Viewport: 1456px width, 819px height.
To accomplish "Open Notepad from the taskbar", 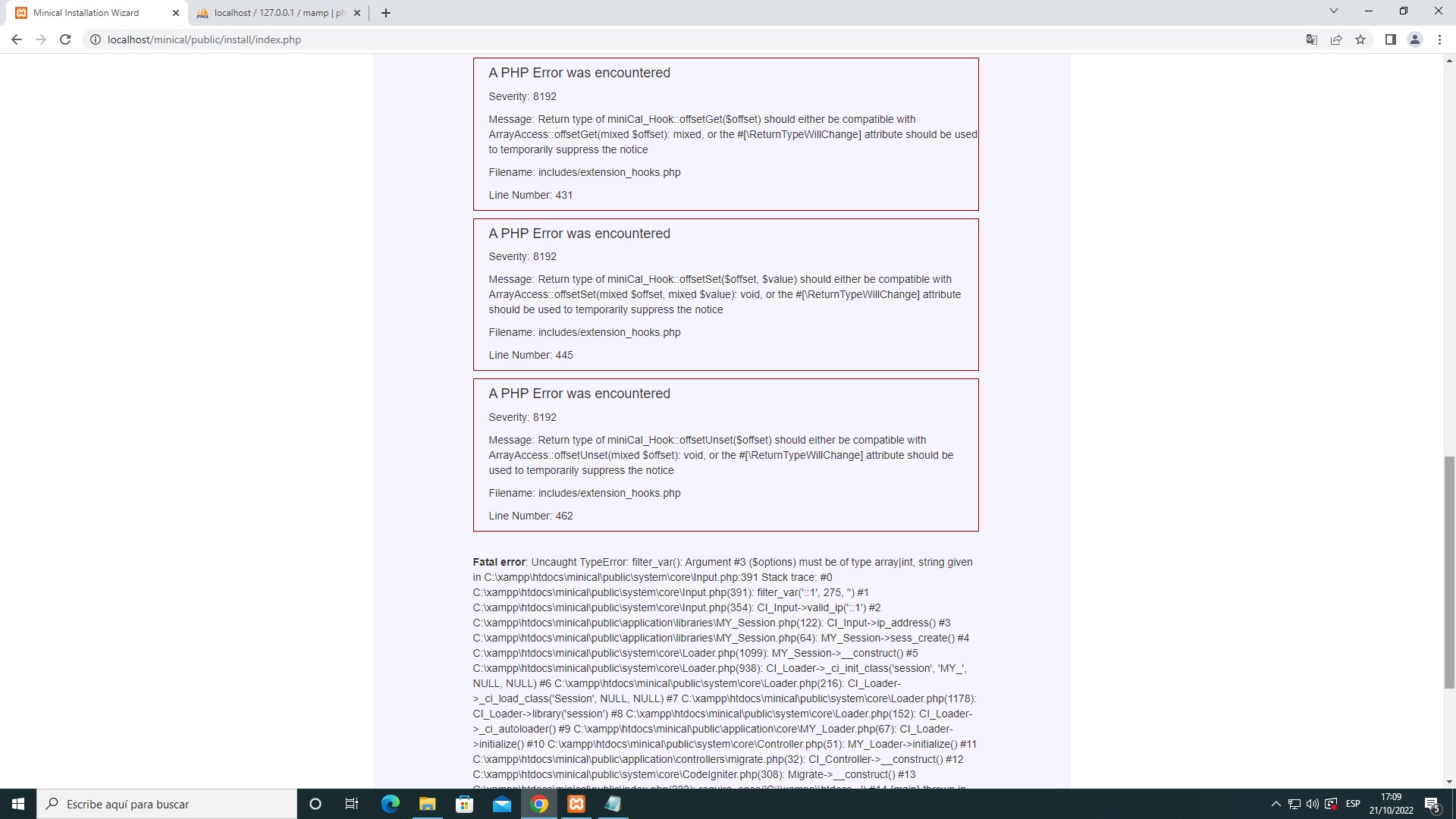I will [613, 804].
